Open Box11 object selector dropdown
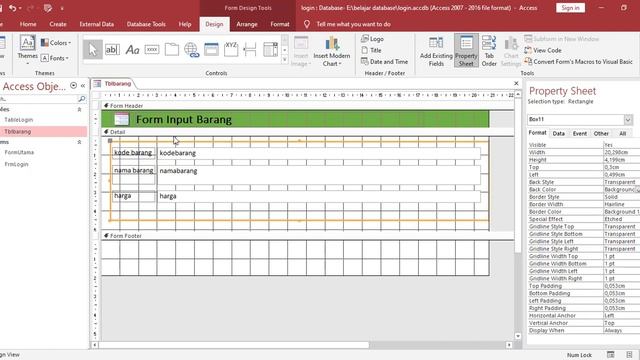 [x=628, y=120]
